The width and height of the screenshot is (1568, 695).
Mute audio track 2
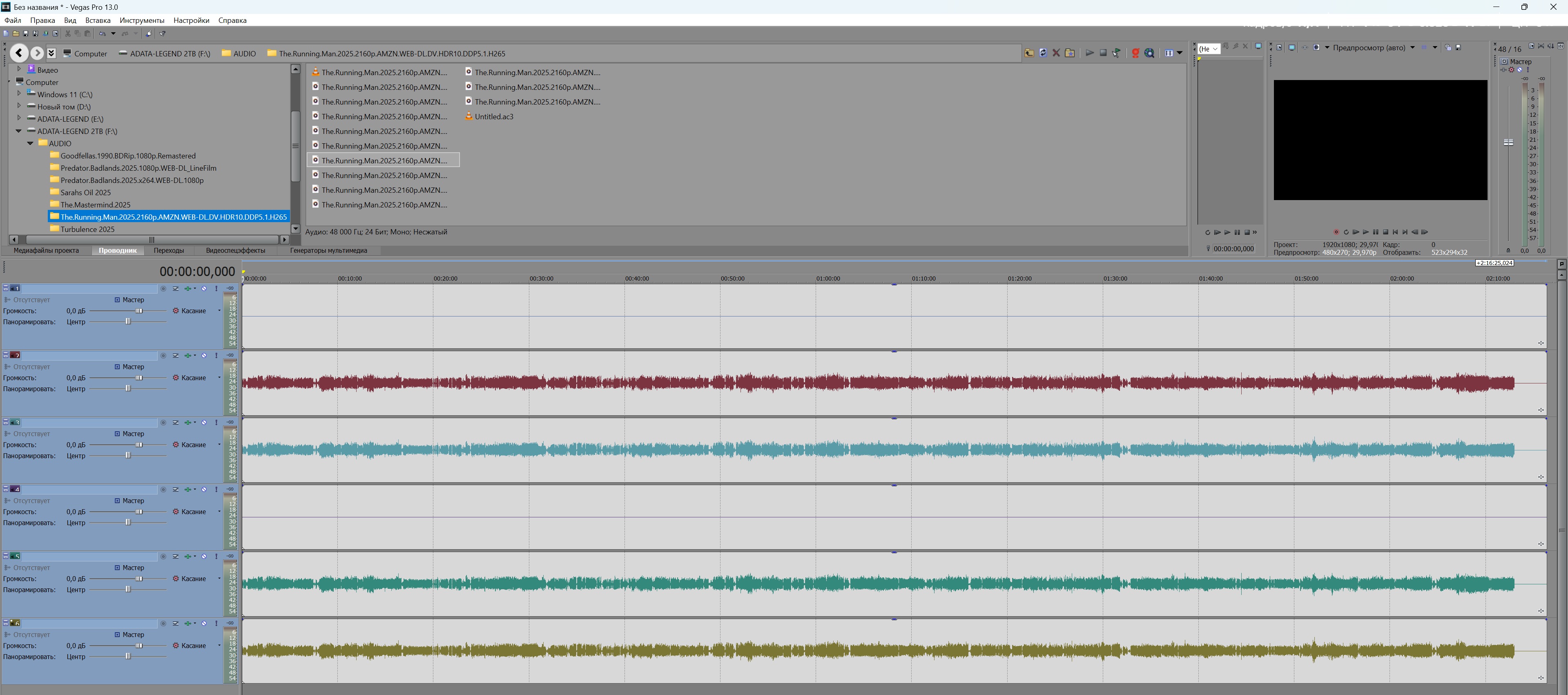click(204, 355)
